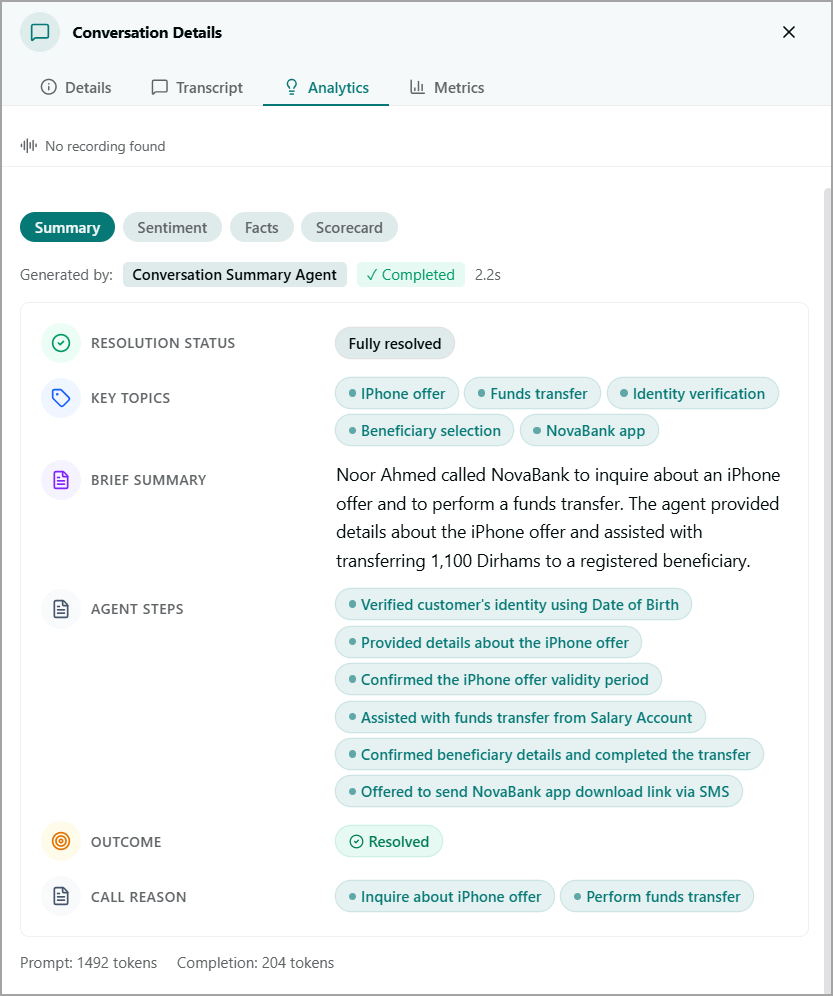Image resolution: width=833 pixels, height=996 pixels.
Task: Select the Summary pill
Action: (x=67, y=227)
